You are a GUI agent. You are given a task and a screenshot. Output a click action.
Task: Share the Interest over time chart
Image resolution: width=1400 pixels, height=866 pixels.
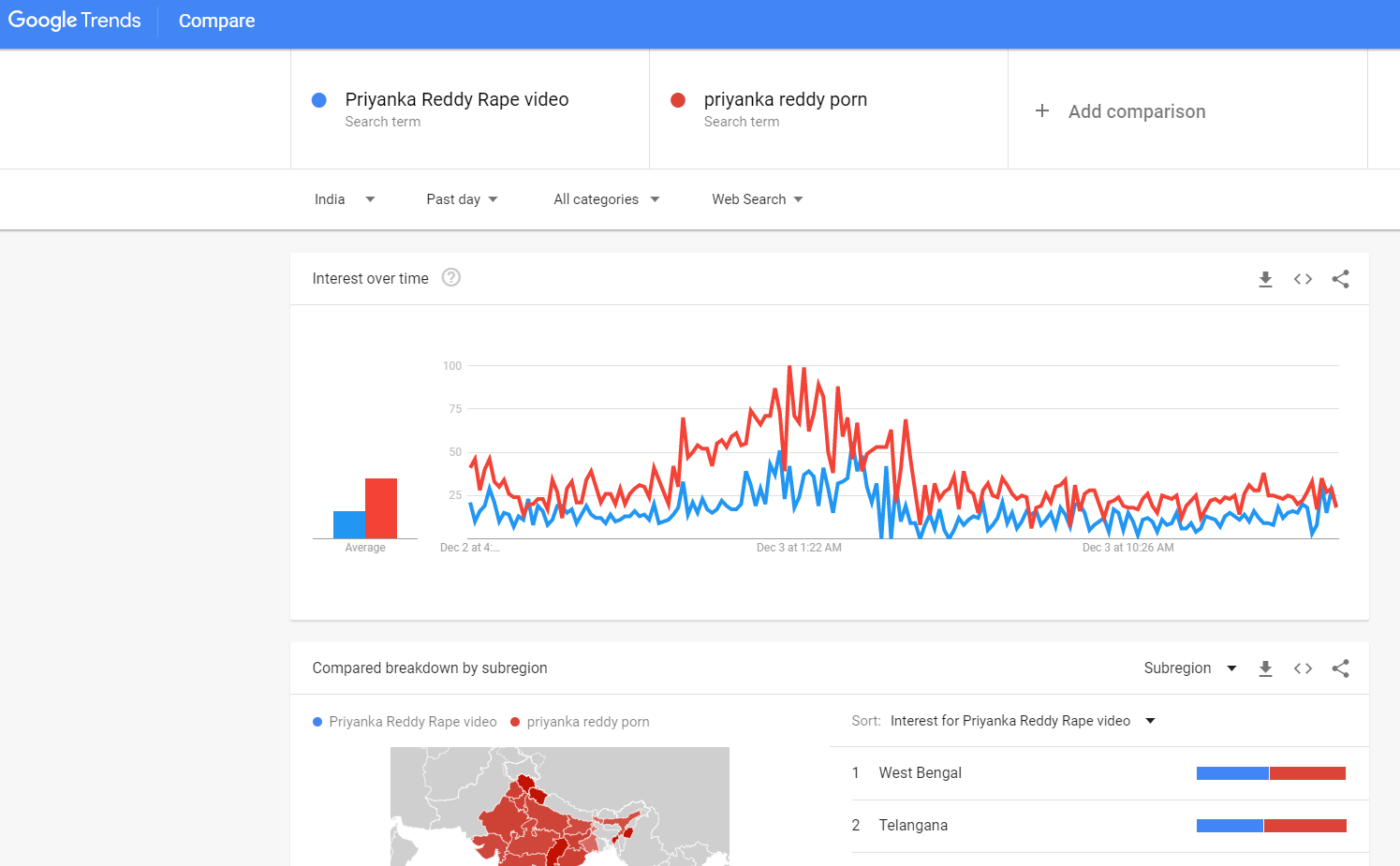pos(1340,279)
